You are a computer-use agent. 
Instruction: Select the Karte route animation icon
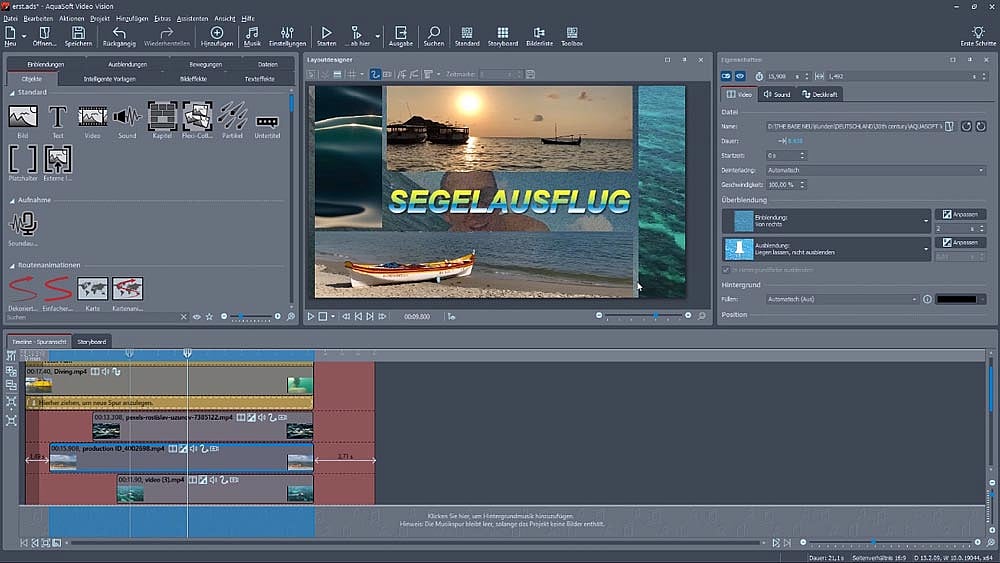click(x=93, y=290)
